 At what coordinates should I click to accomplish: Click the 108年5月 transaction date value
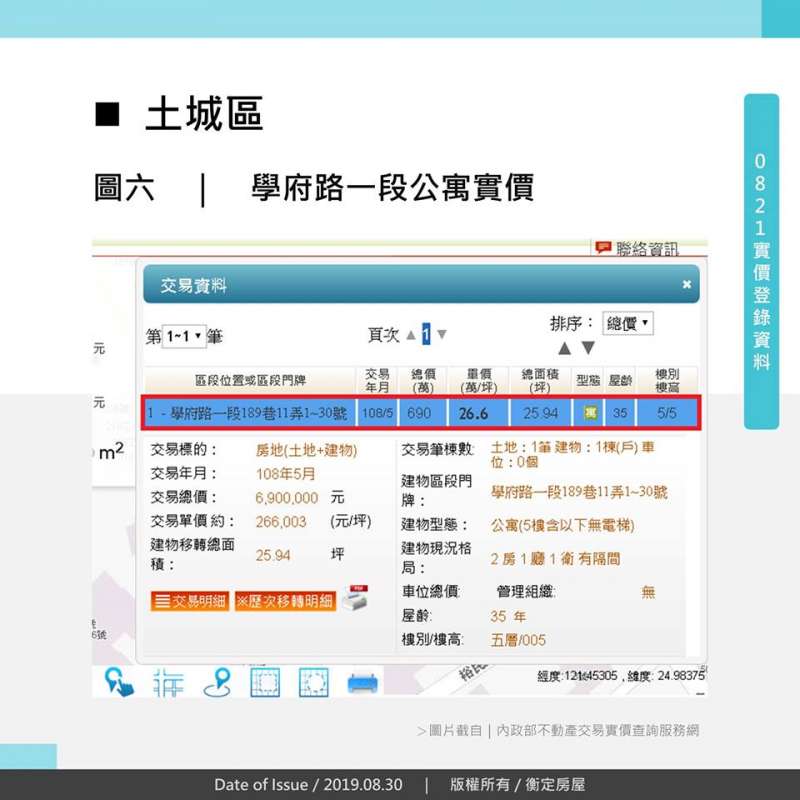[285, 474]
